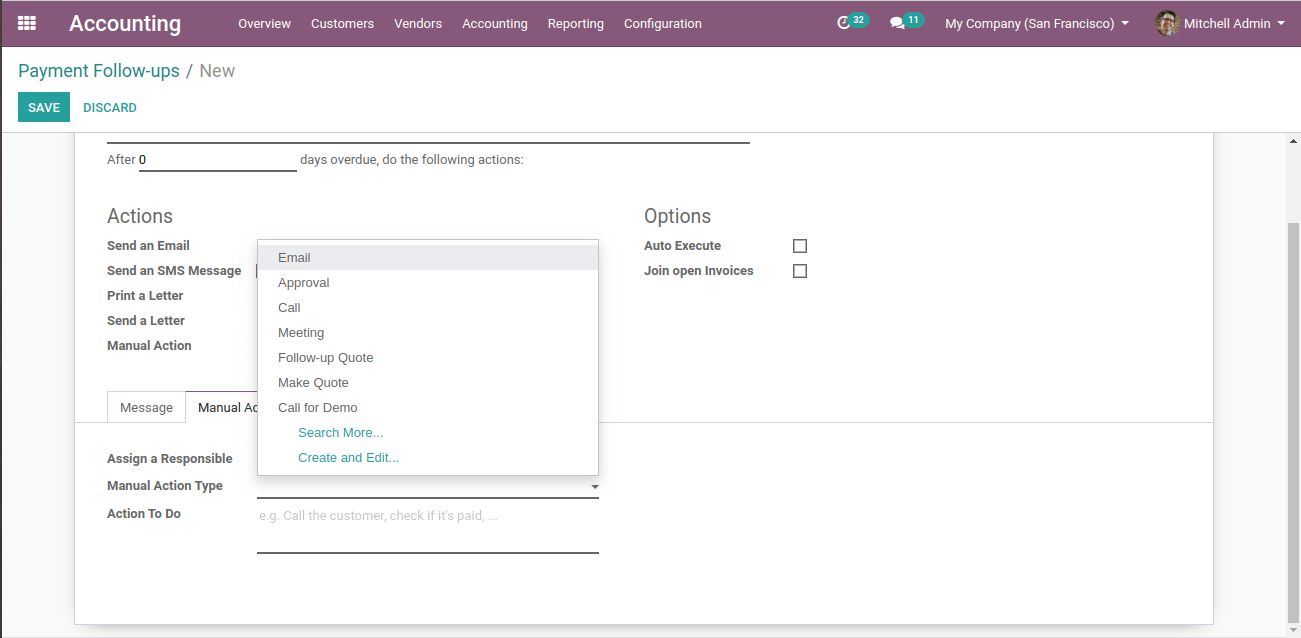The image size is (1301, 638).
Task: Open Mitchell Admin user menu
Action: click(1220, 23)
